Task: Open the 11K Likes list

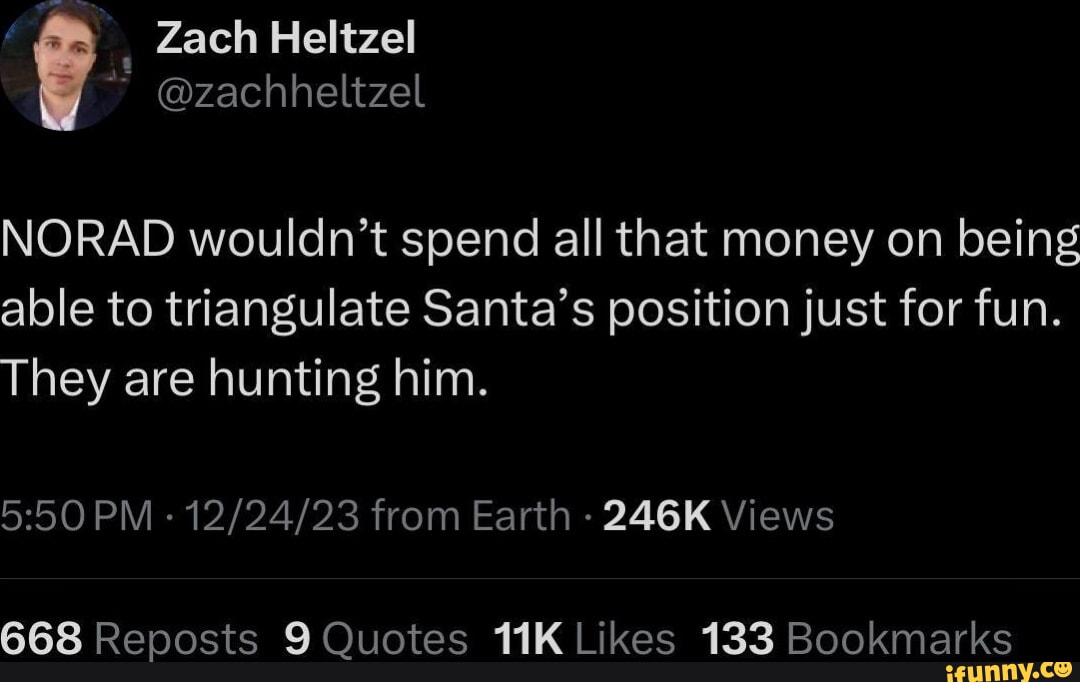Action: coord(585,639)
